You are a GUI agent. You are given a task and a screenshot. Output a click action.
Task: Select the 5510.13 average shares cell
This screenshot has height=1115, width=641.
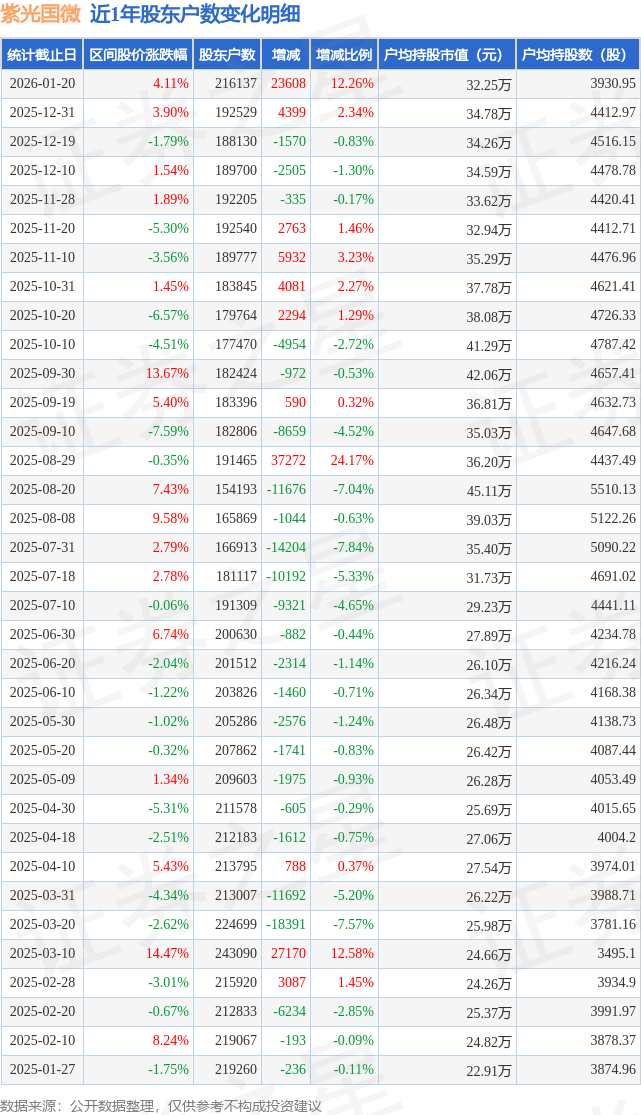coord(613,490)
